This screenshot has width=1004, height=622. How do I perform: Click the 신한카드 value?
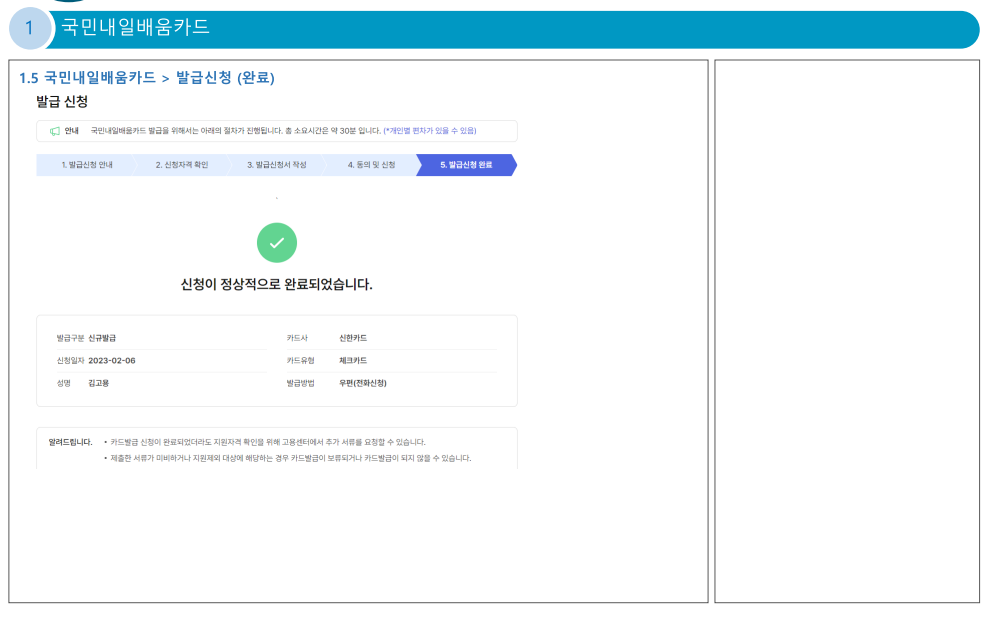353,338
